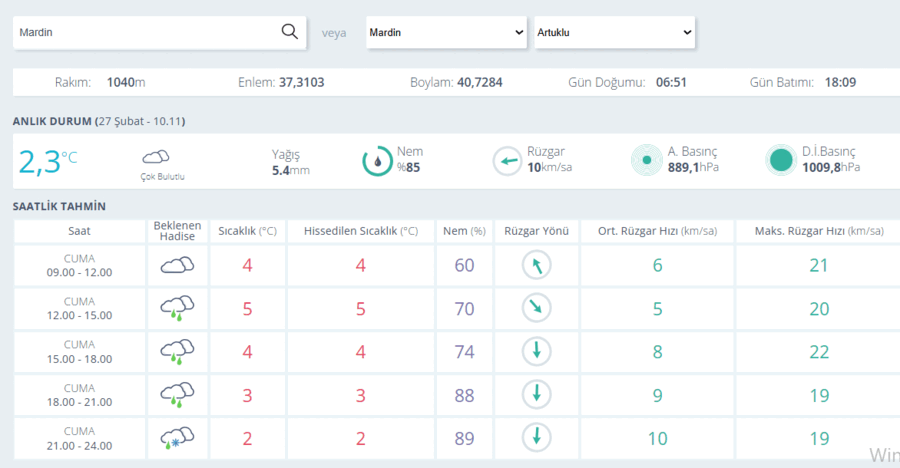Click the 2,3°C current temperature reading
The image size is (900, 468).
(x=48, y=161)
